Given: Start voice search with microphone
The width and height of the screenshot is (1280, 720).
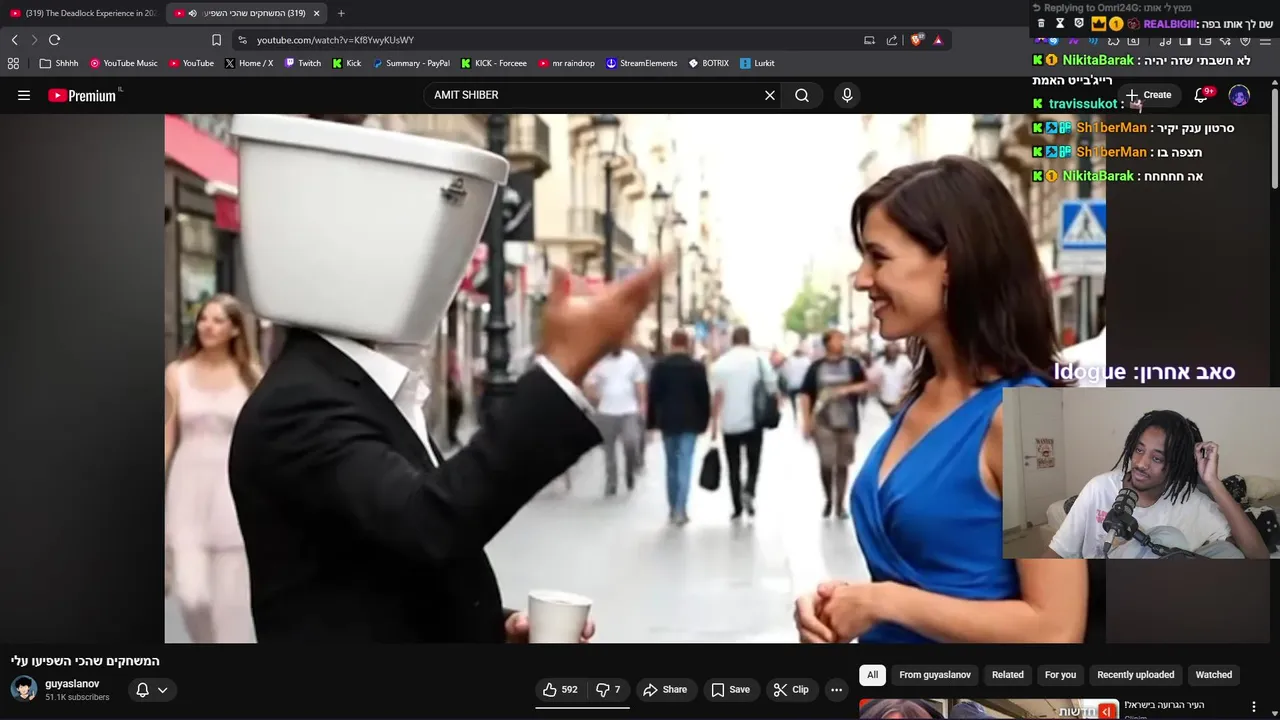Looking at the screenshot, I should 847,95.
